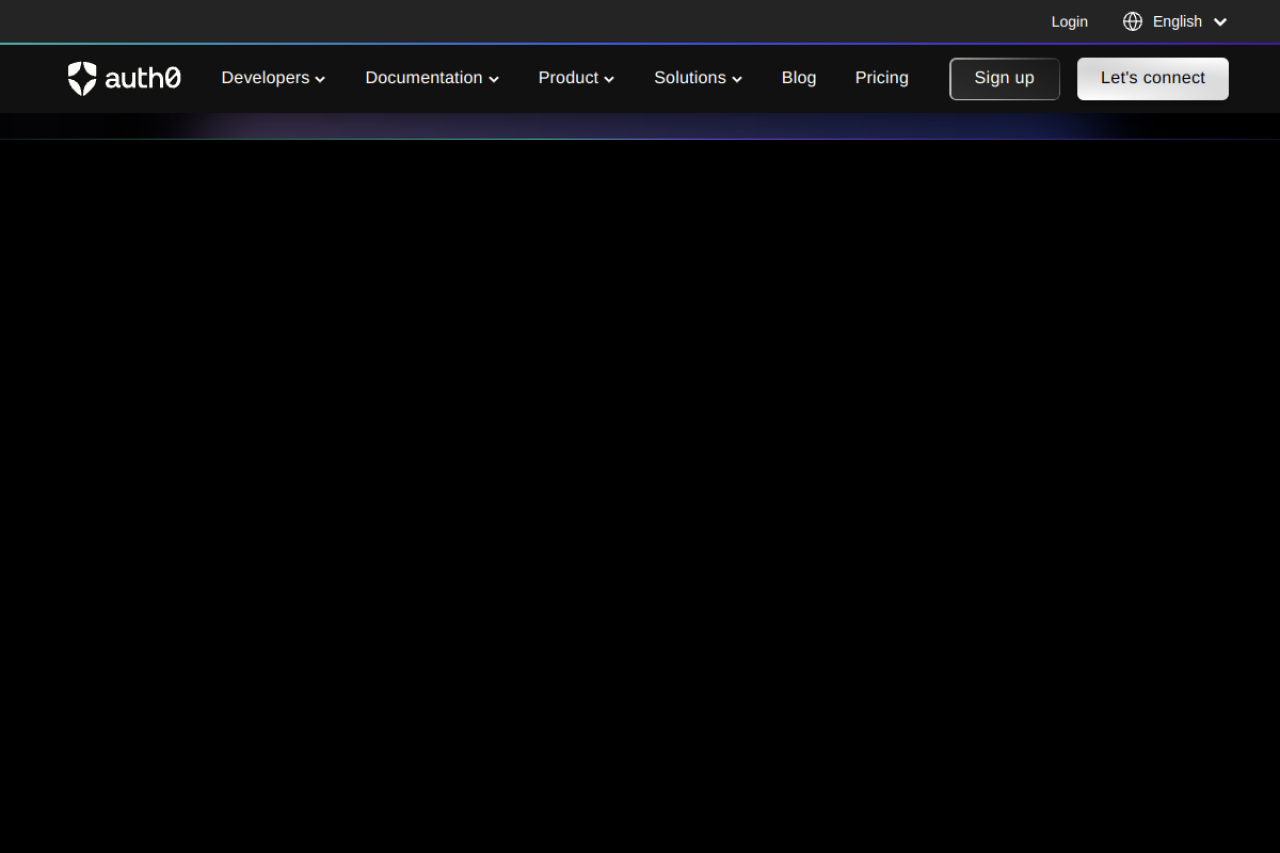Viewport: 1280px width, 853px height.
Task: Open the Login link
Action: coord(1069,22)
